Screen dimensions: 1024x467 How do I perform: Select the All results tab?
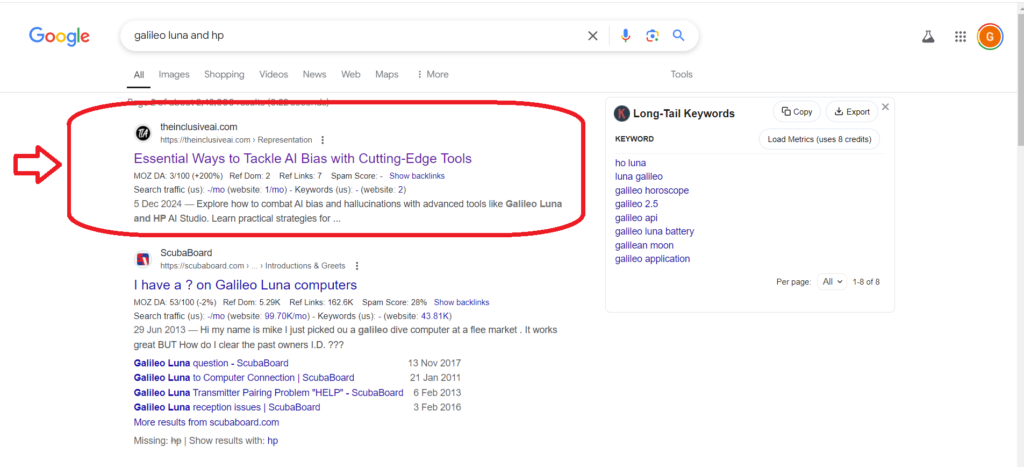tap(139, 74)
